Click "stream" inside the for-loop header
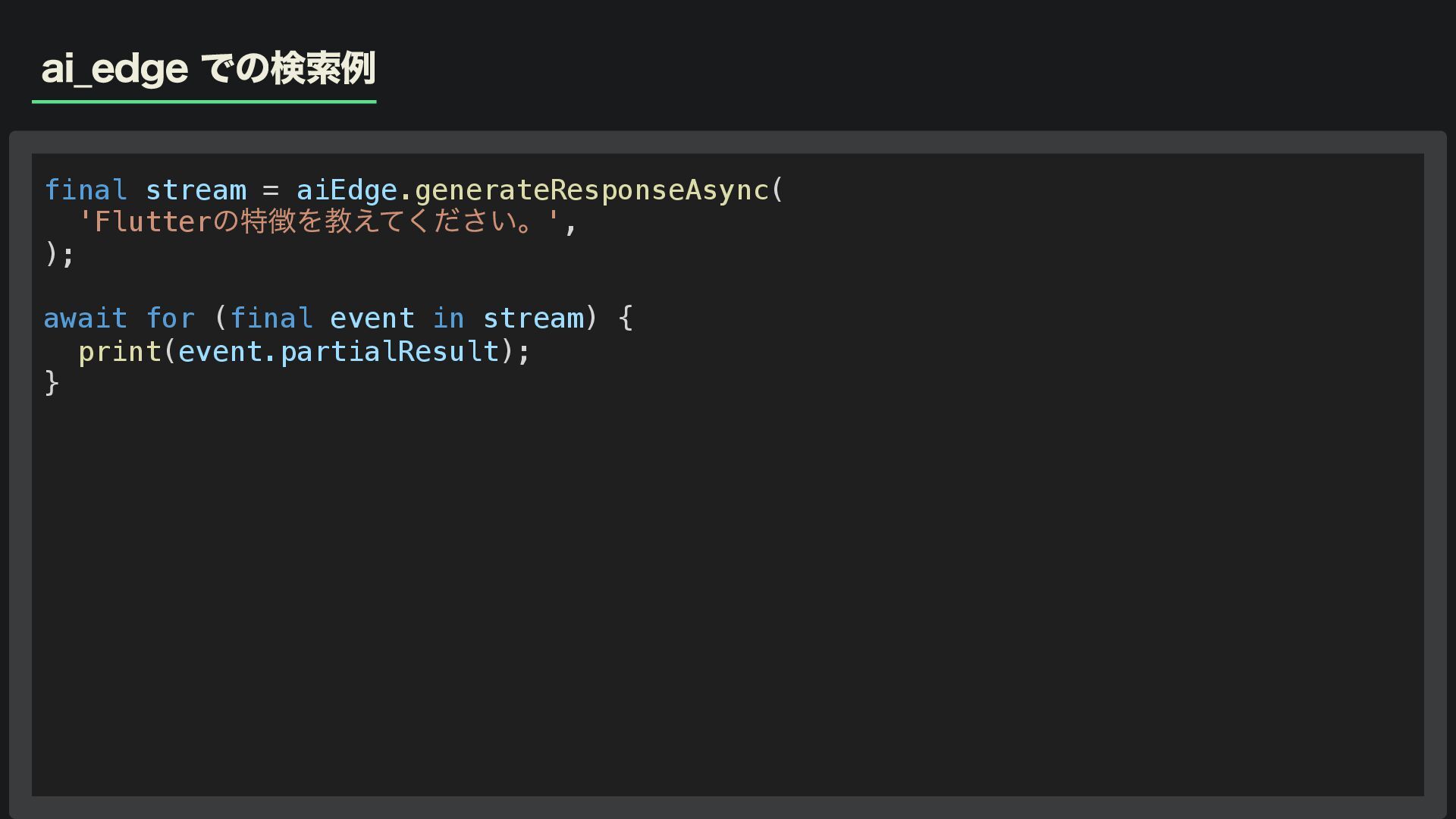The width and height of the screenshot is (1456, 819). tap(533, 318)
